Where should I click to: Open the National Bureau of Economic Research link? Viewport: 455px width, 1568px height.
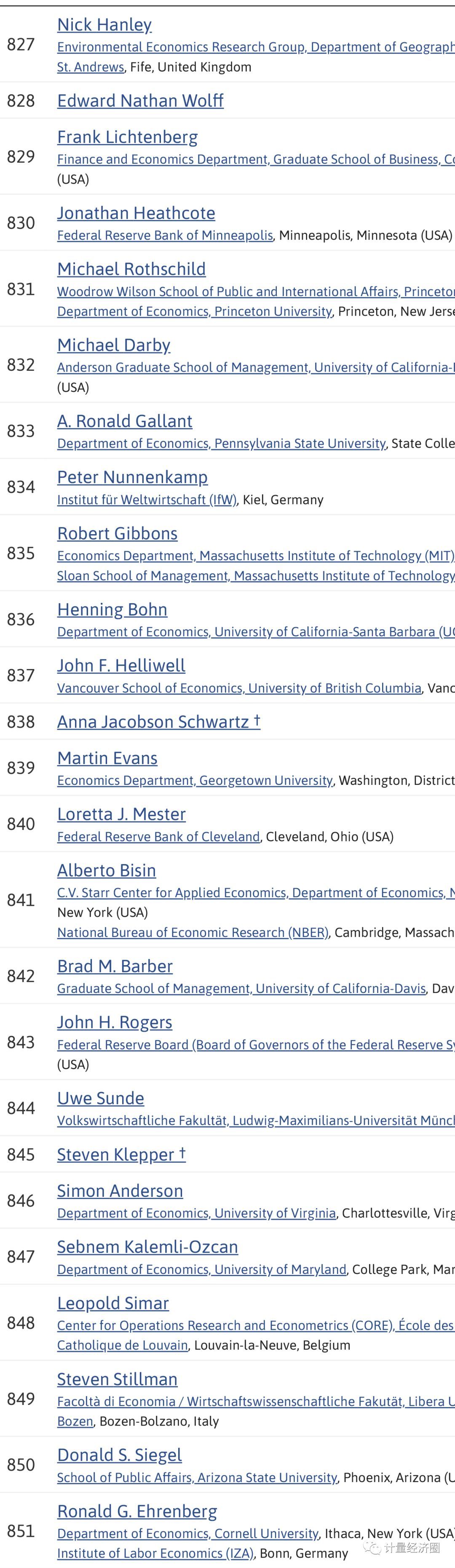tap(193, 933)
